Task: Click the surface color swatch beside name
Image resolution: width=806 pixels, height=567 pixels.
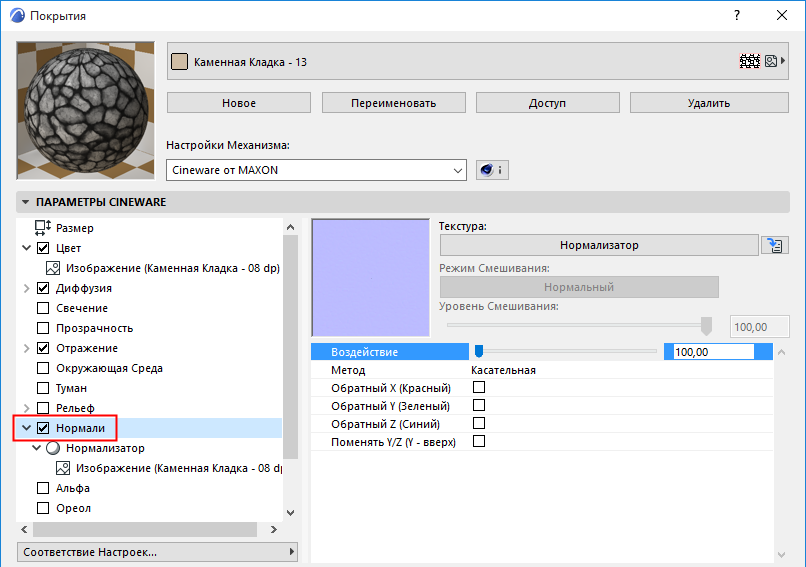Action: (x=179, y=62)
